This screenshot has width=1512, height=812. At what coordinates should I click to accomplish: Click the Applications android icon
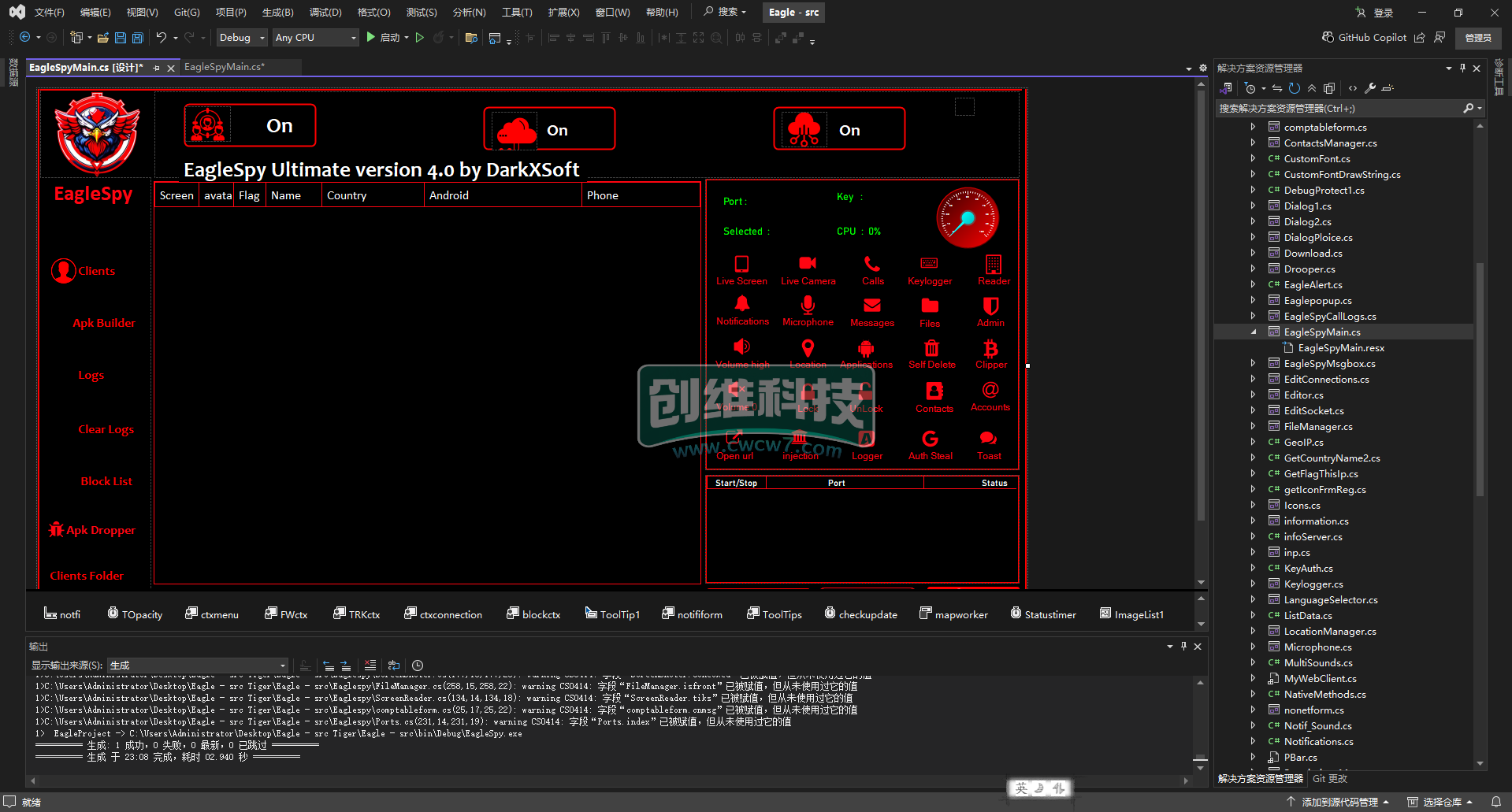[866, 348]
